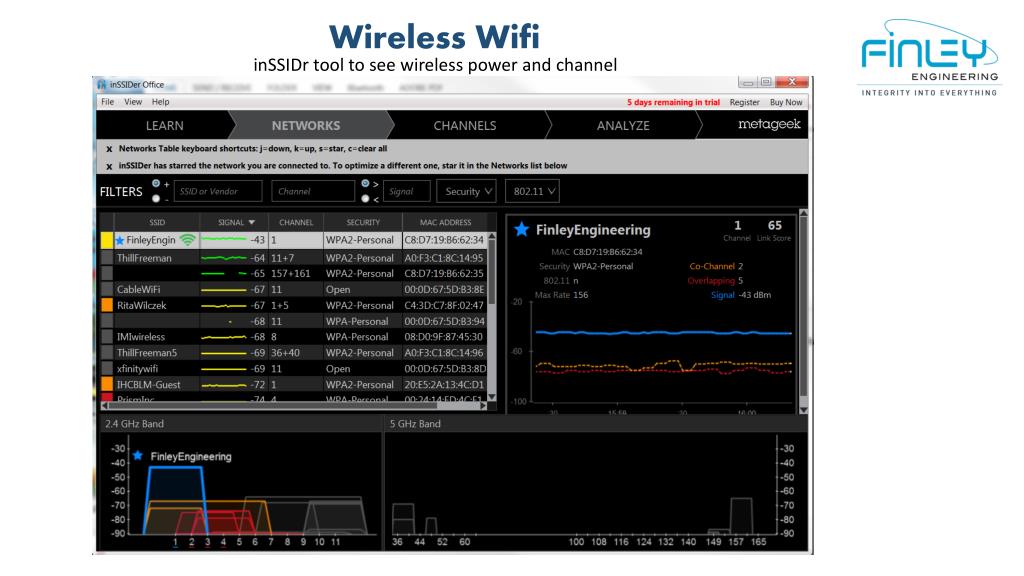
Task: Click the gray color swatch of CableWiFi row
Action: [x=107, y=289]
